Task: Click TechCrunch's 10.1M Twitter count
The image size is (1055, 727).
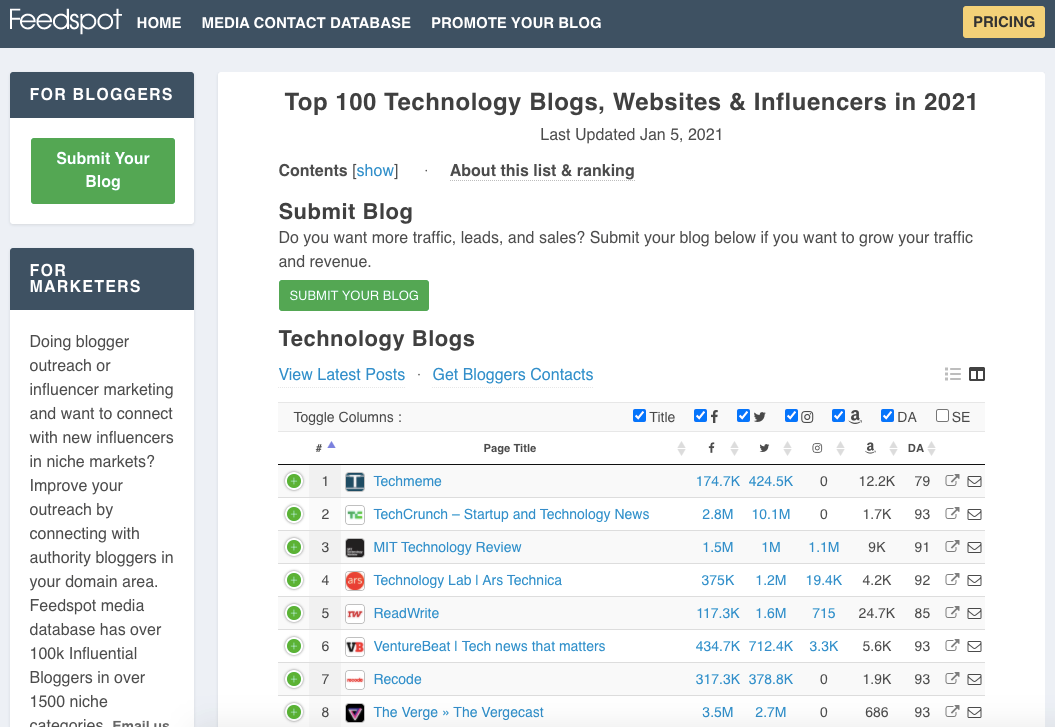Action: pos(770,514)
